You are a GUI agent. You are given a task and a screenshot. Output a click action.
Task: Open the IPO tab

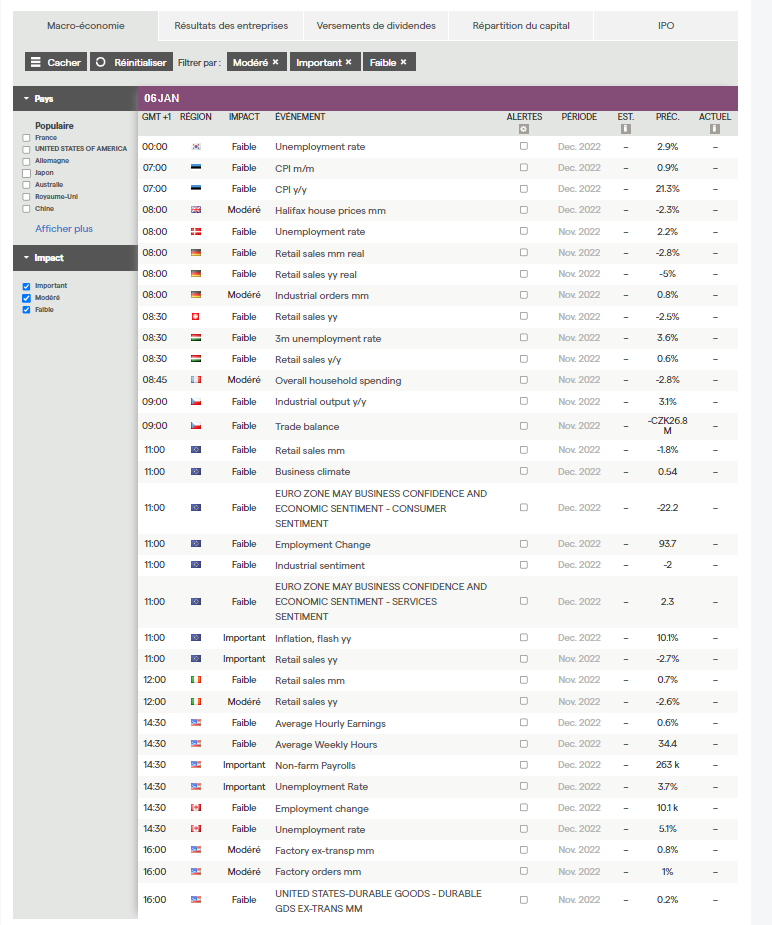666,26
